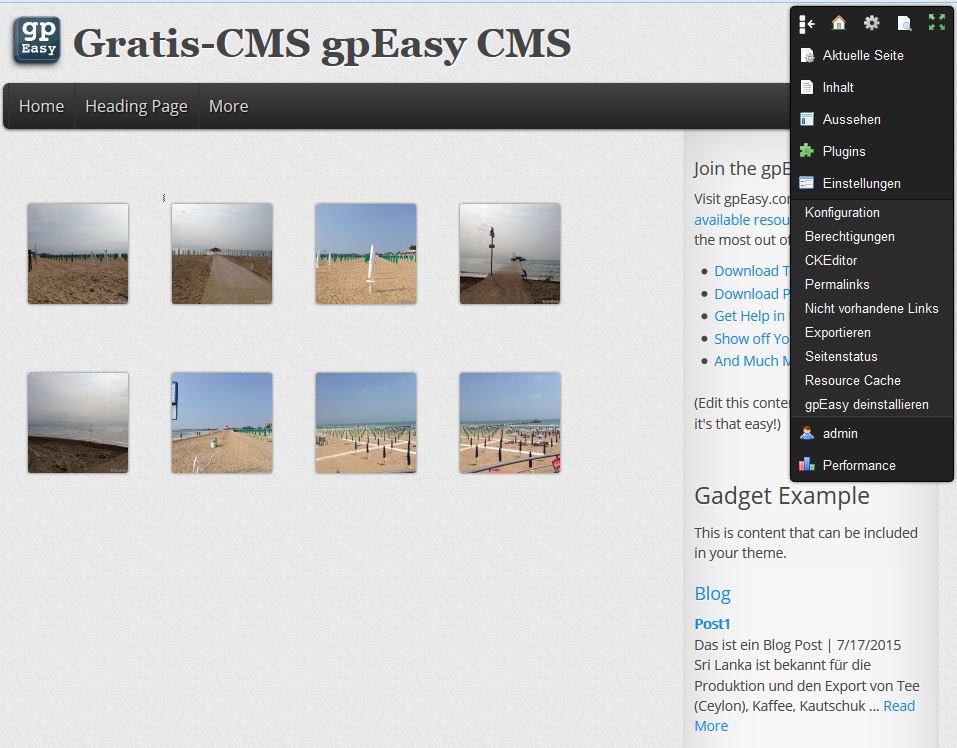Collapse the admin panel with the arrow icon

(807, 24)
